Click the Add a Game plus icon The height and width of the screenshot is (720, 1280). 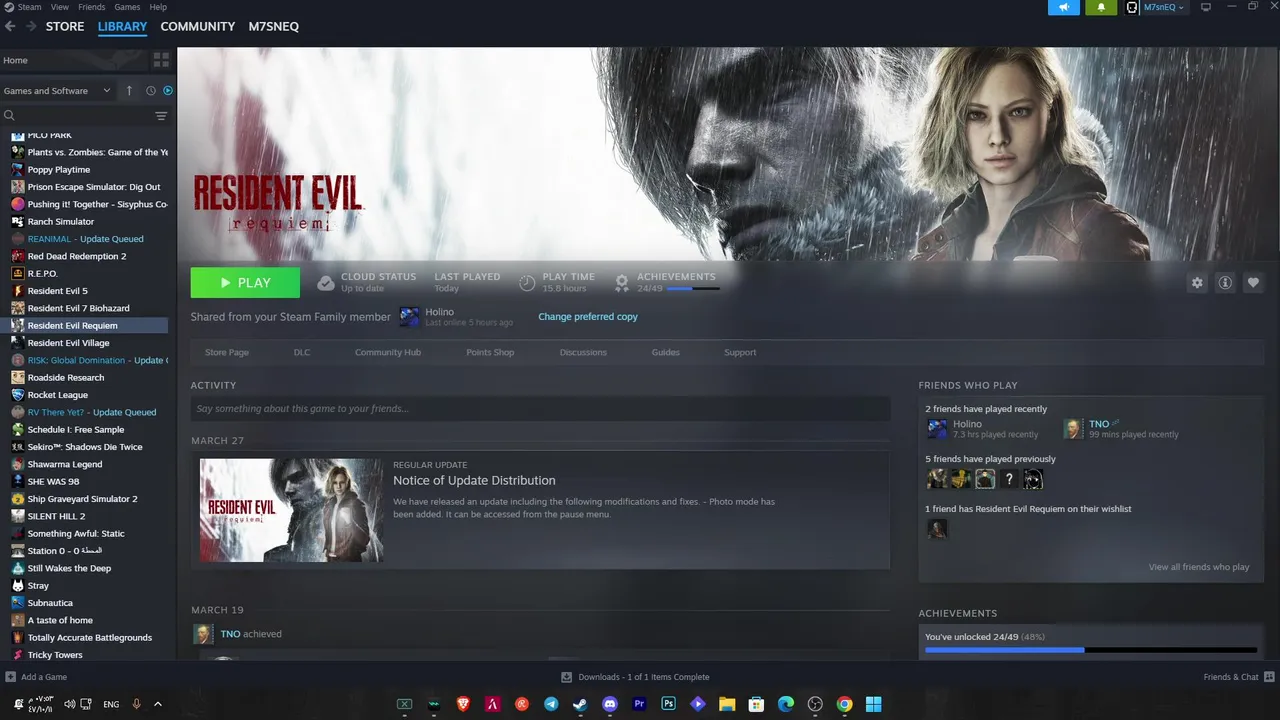(x=10, y=677)
